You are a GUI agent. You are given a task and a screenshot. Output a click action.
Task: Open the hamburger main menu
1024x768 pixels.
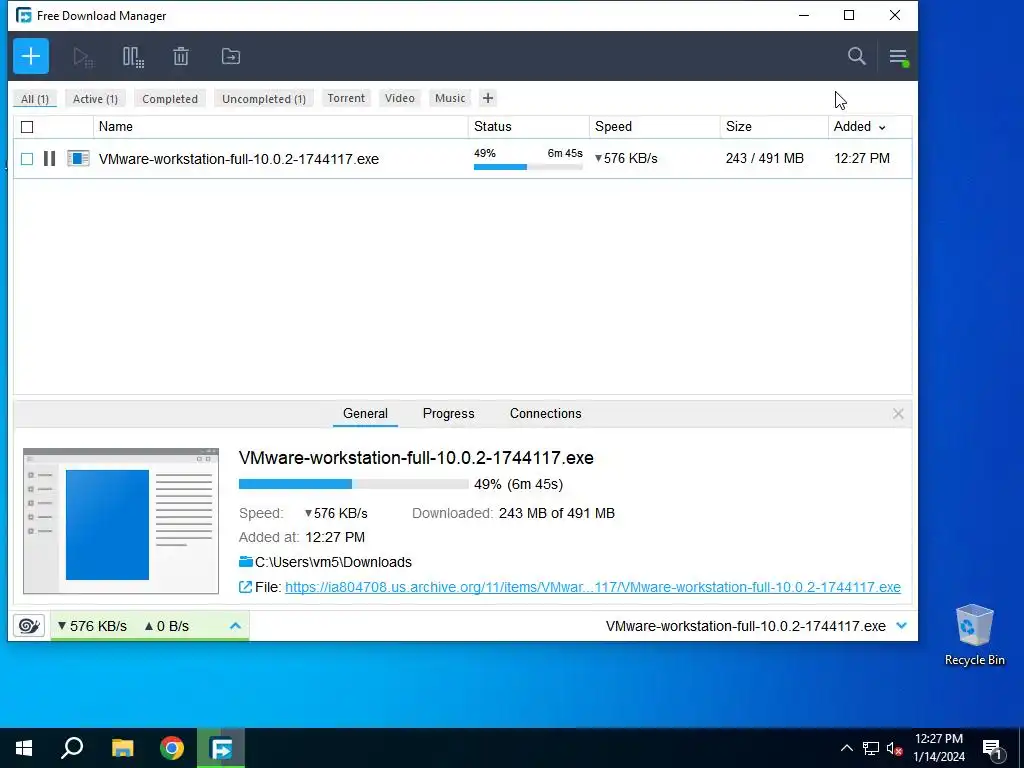(x=899, y=57)
